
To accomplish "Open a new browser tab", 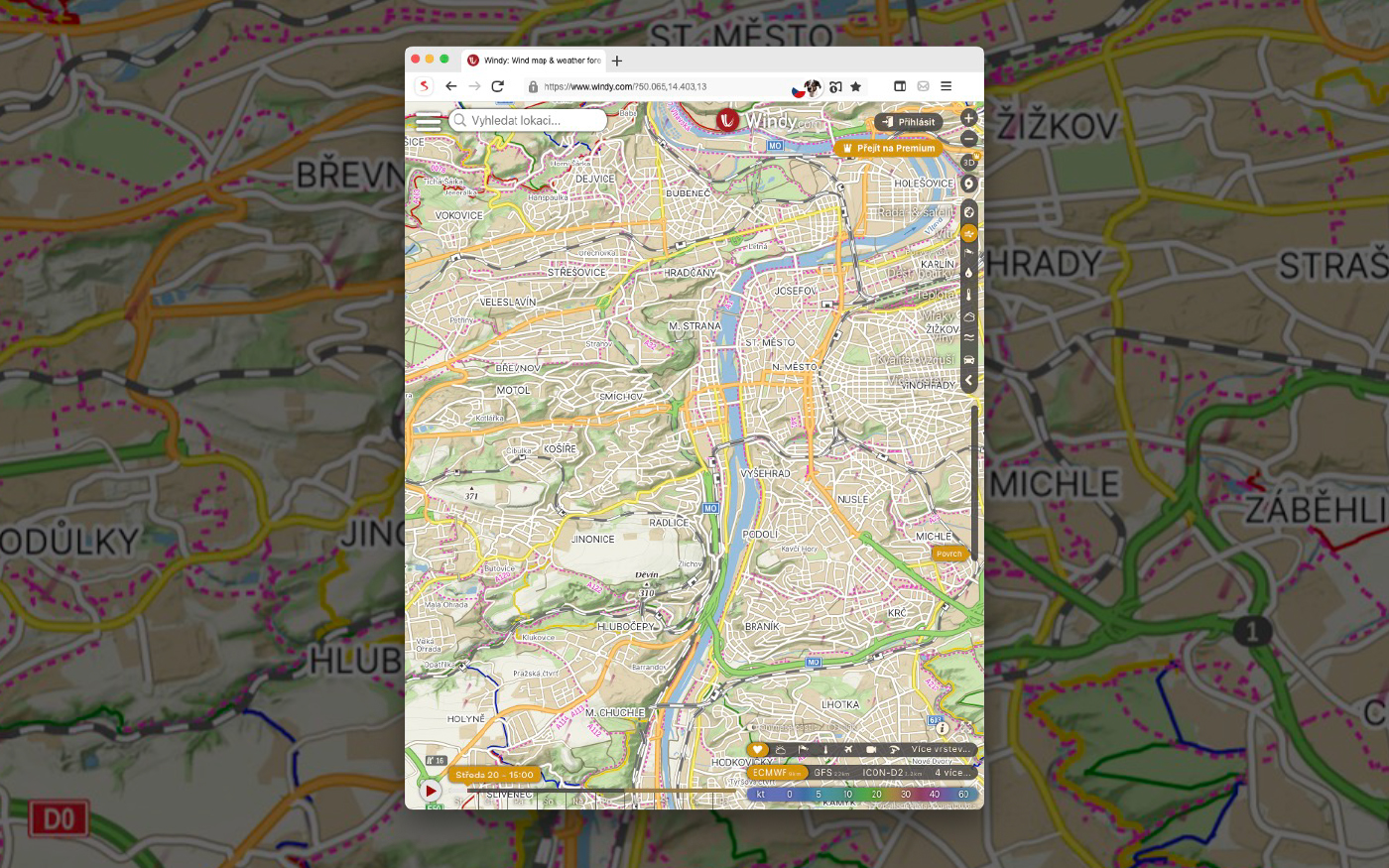I will (617, 61).
